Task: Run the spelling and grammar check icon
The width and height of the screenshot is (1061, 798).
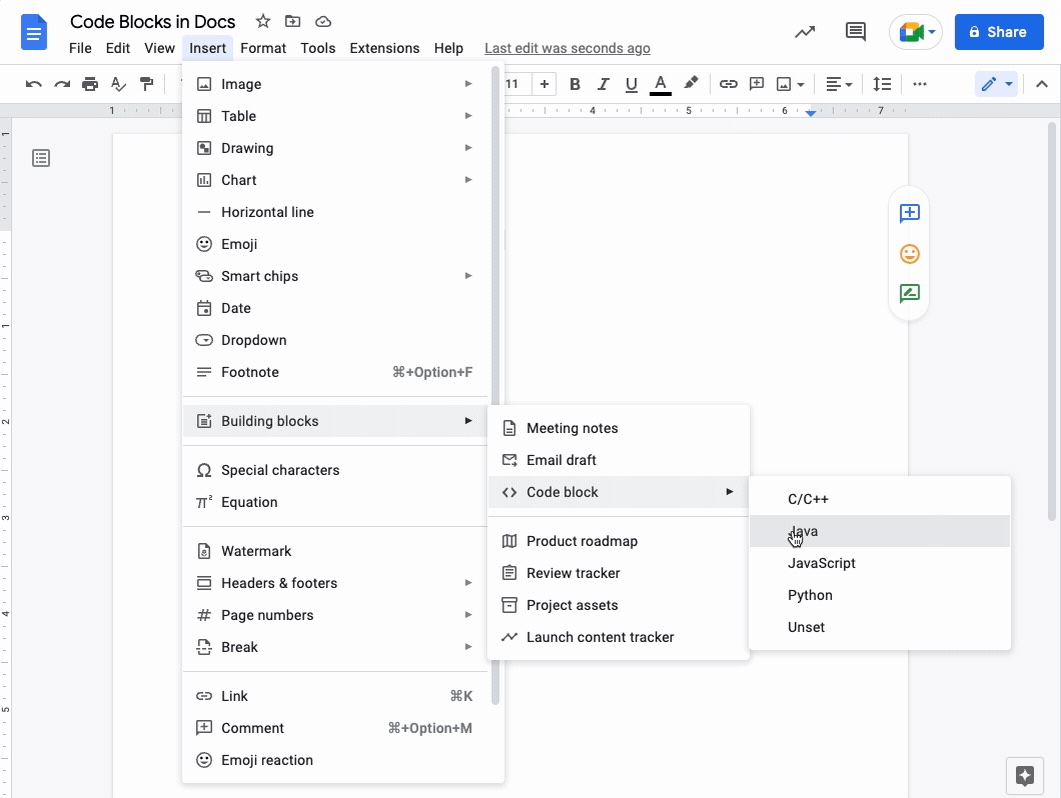Action: [x=118, y=84]
